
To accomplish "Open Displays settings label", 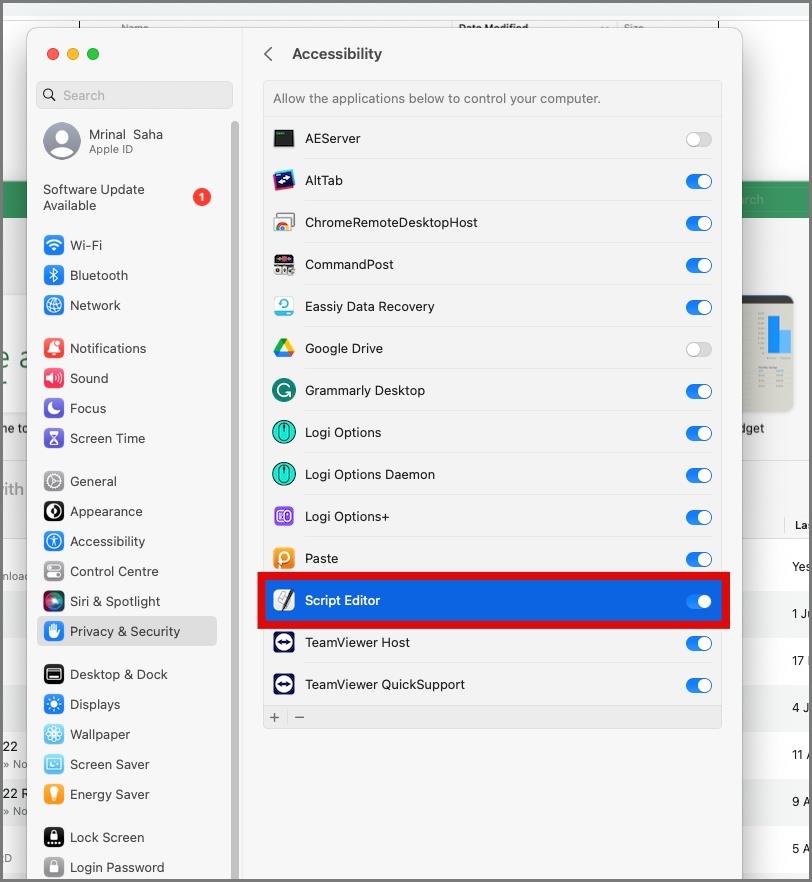I will (x=95, y=704).
